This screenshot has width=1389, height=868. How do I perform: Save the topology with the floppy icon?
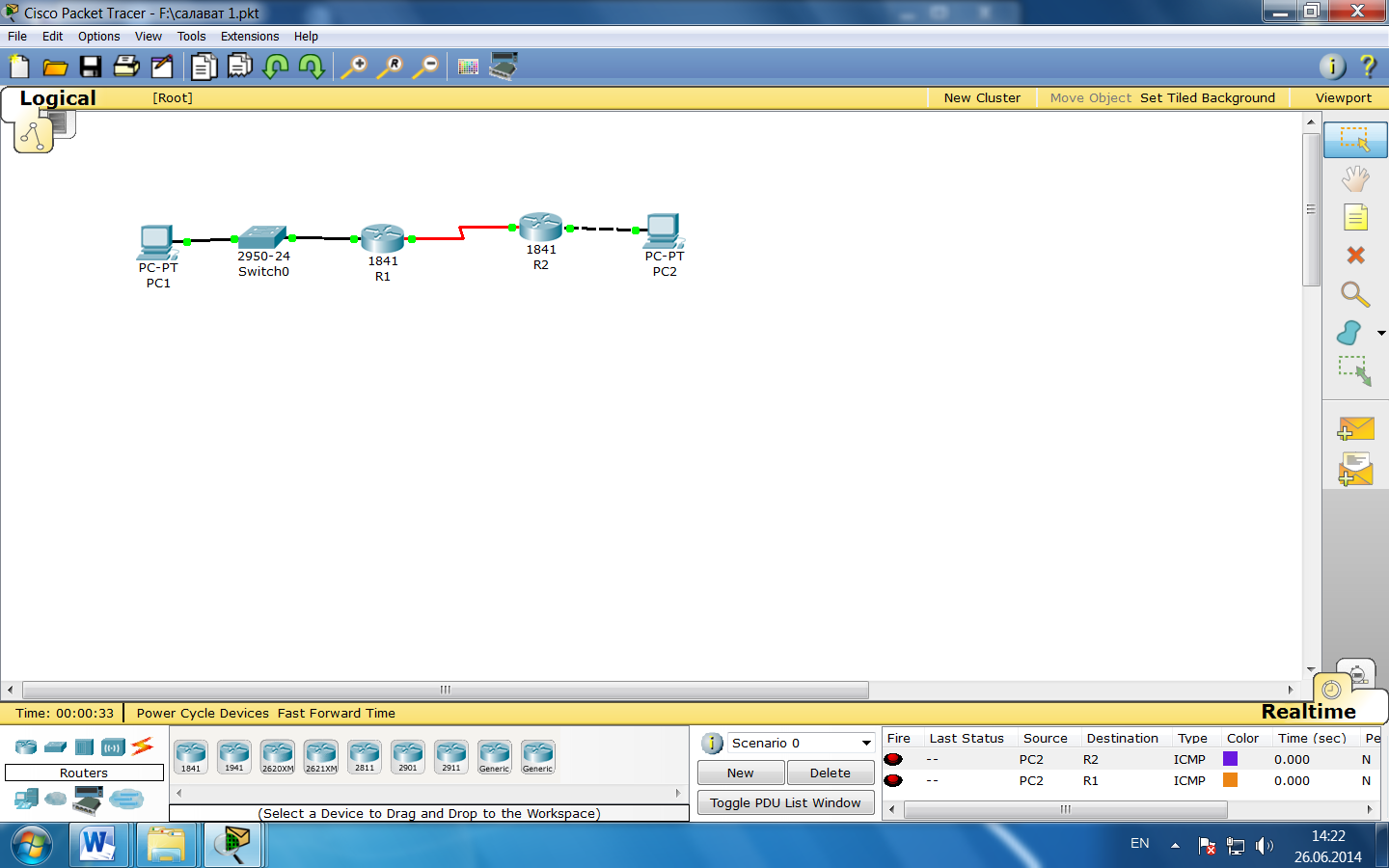(91, 67)
